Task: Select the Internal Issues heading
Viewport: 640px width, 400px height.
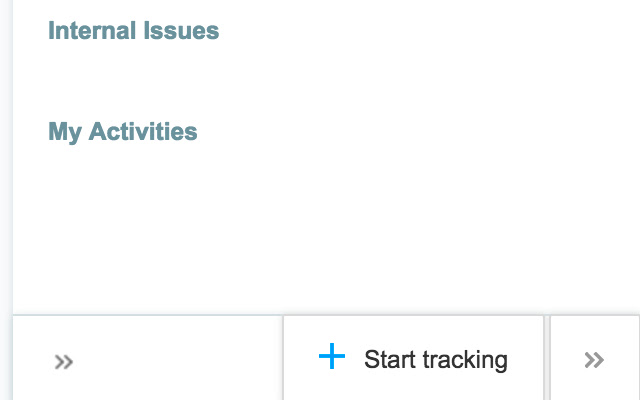Action: 133,31
